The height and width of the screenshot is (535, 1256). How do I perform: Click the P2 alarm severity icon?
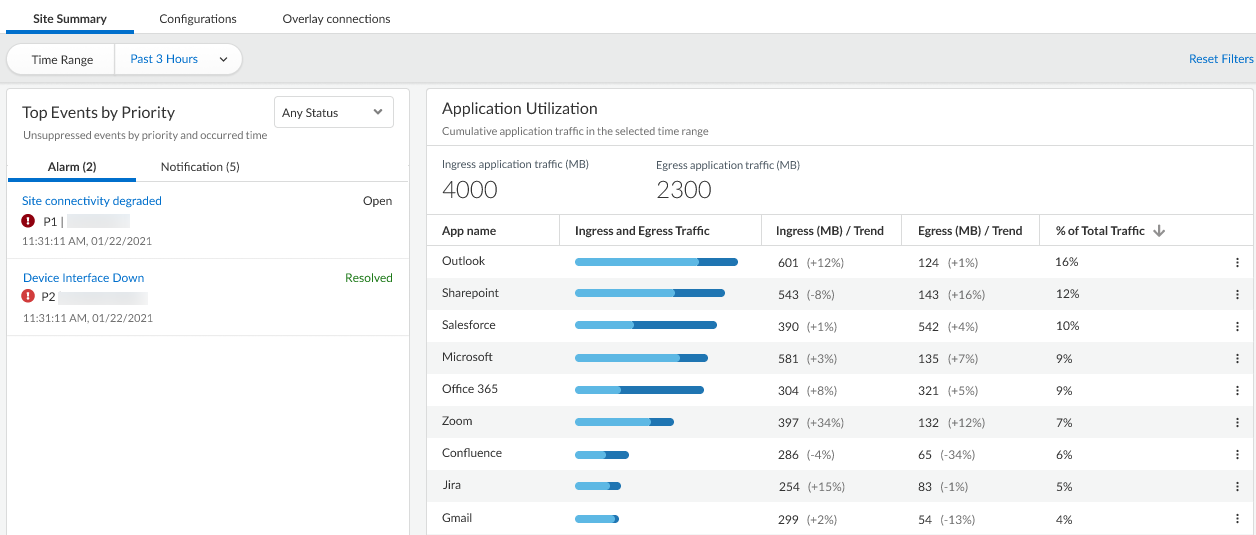tap(28, 297)
